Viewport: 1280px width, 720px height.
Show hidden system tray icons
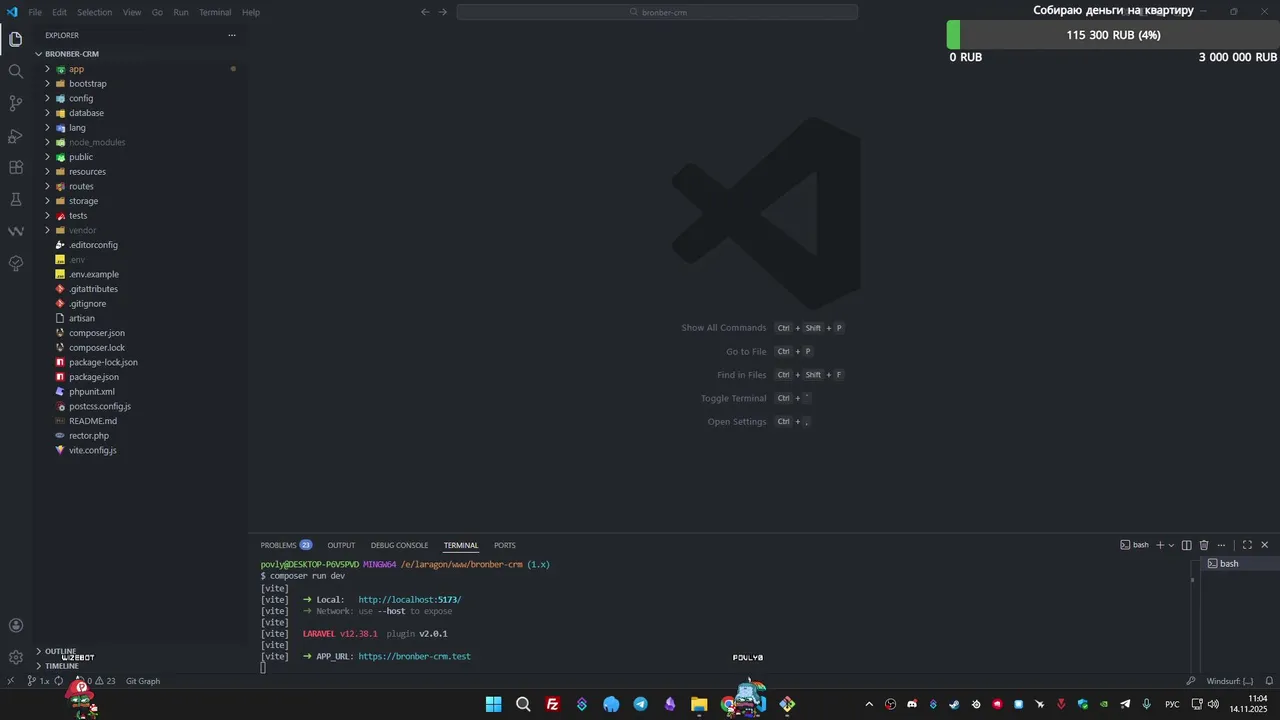869,704
